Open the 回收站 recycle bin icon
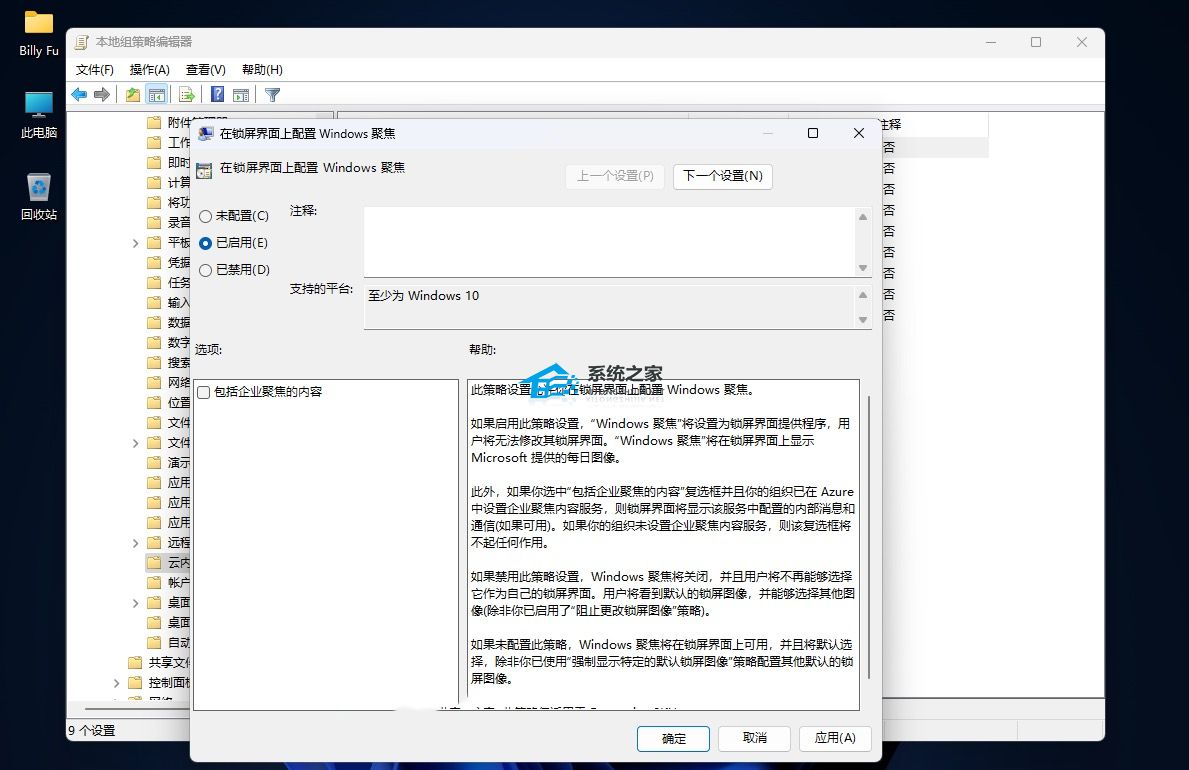The image size is (1189, 770). [x=39, y=196]
